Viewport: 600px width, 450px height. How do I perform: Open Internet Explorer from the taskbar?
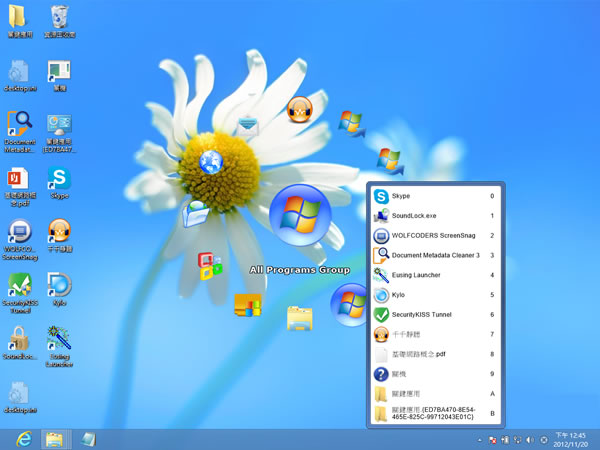[21, 438]
